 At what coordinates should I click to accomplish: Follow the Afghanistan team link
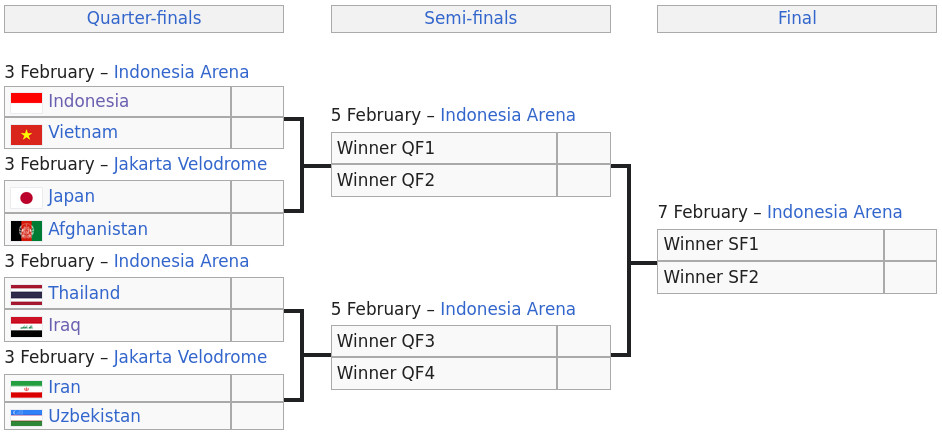pyautogui.click(x=98, y=230)
